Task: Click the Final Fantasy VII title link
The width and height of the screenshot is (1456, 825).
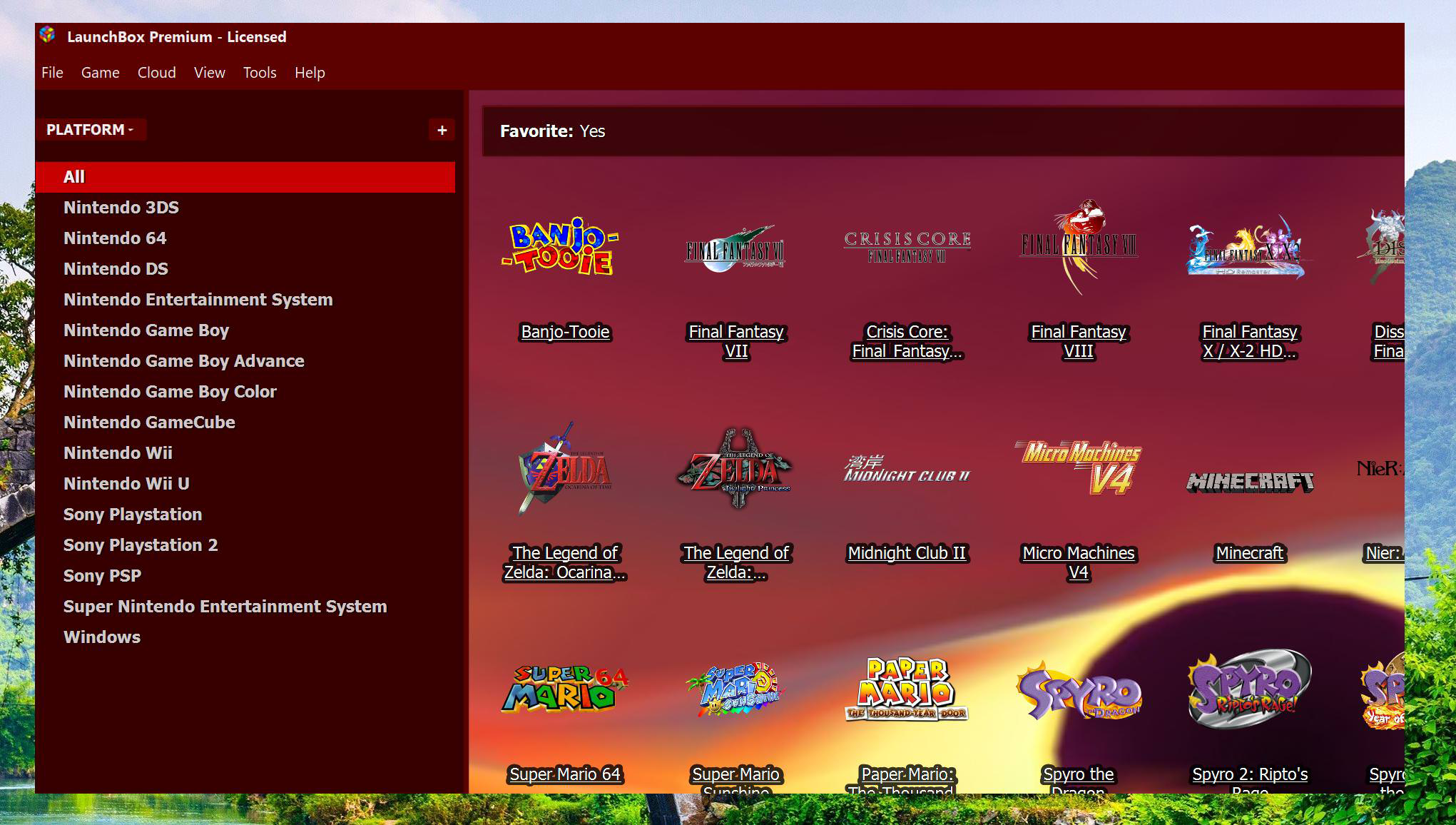Action: click(x=735, y=341)
